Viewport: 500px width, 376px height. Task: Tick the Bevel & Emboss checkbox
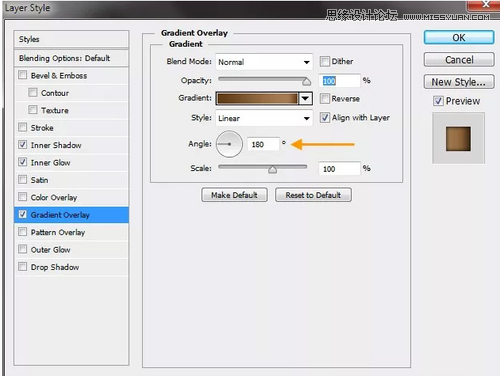[x=22, y=75]
